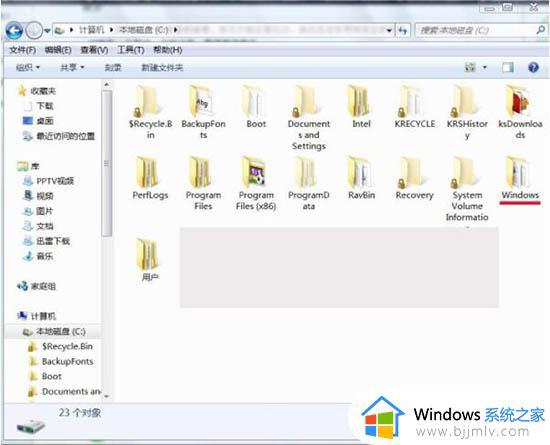The width and height of the screenshot is (550, 445).
Task: Open the 帮助(H) menu
Action: [x=168, y=50]
